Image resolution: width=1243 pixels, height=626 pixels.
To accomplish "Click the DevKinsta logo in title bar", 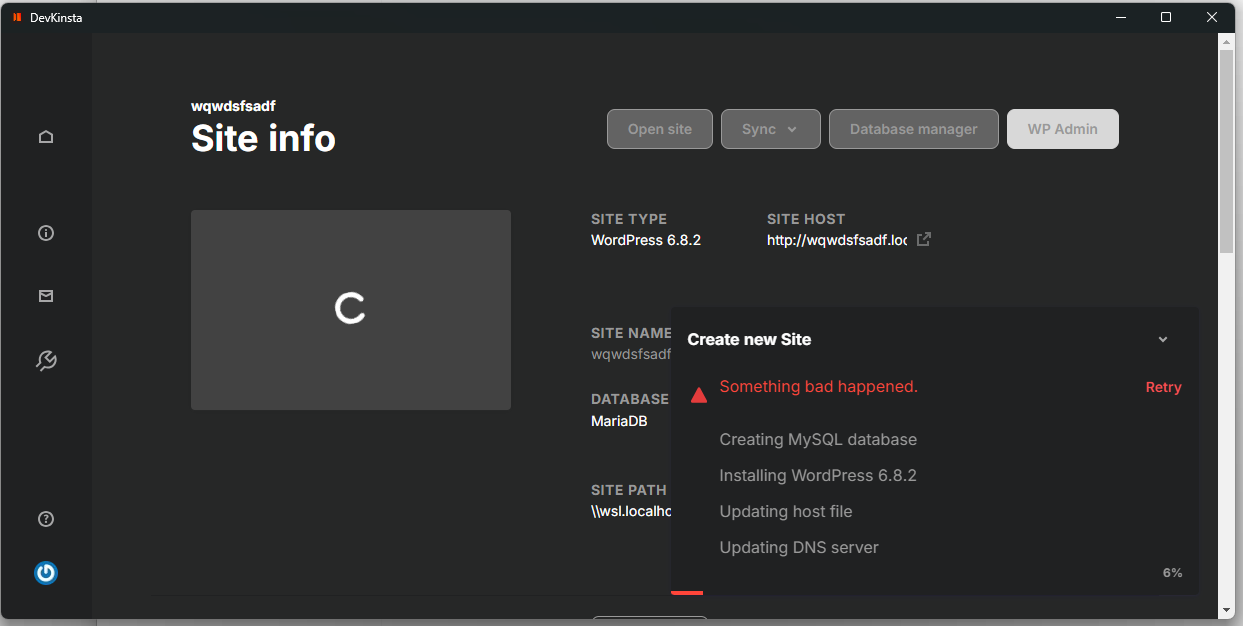I will tap(17, 17).
